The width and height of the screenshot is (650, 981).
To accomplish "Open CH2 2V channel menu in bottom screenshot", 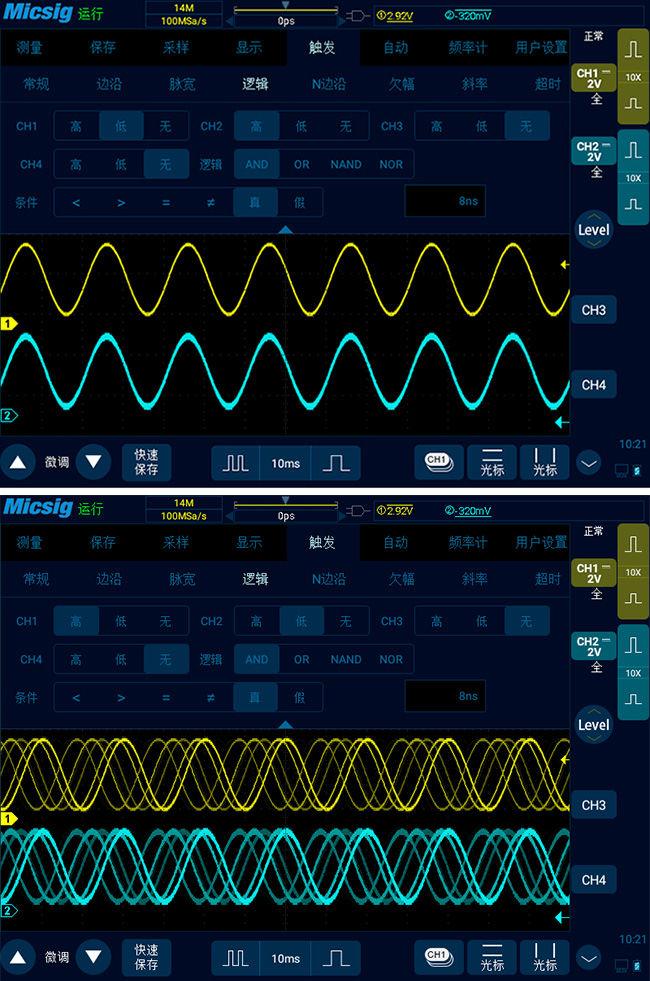I will pyautogui.click(x=593, y=646).
